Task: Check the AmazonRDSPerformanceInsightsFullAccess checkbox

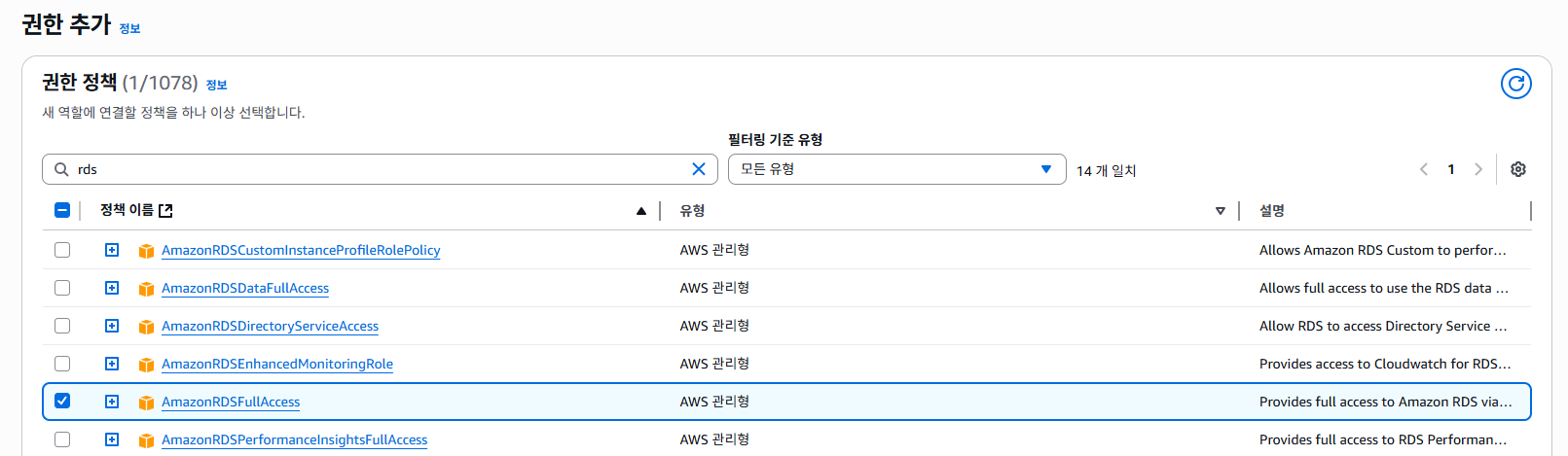Action: click(62, 439)
